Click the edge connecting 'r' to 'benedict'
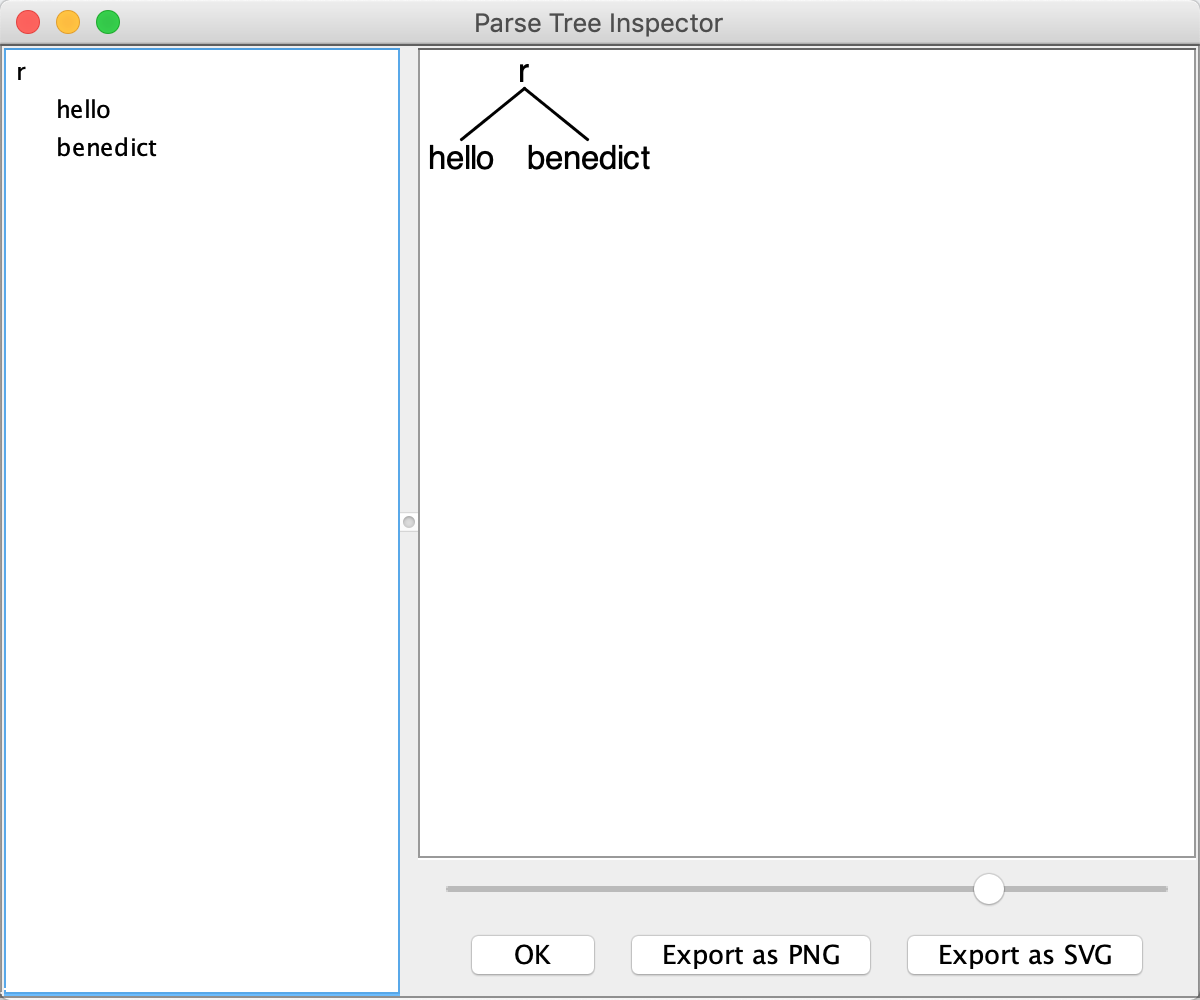The image size is (1200, 1000). pos(558,115)
